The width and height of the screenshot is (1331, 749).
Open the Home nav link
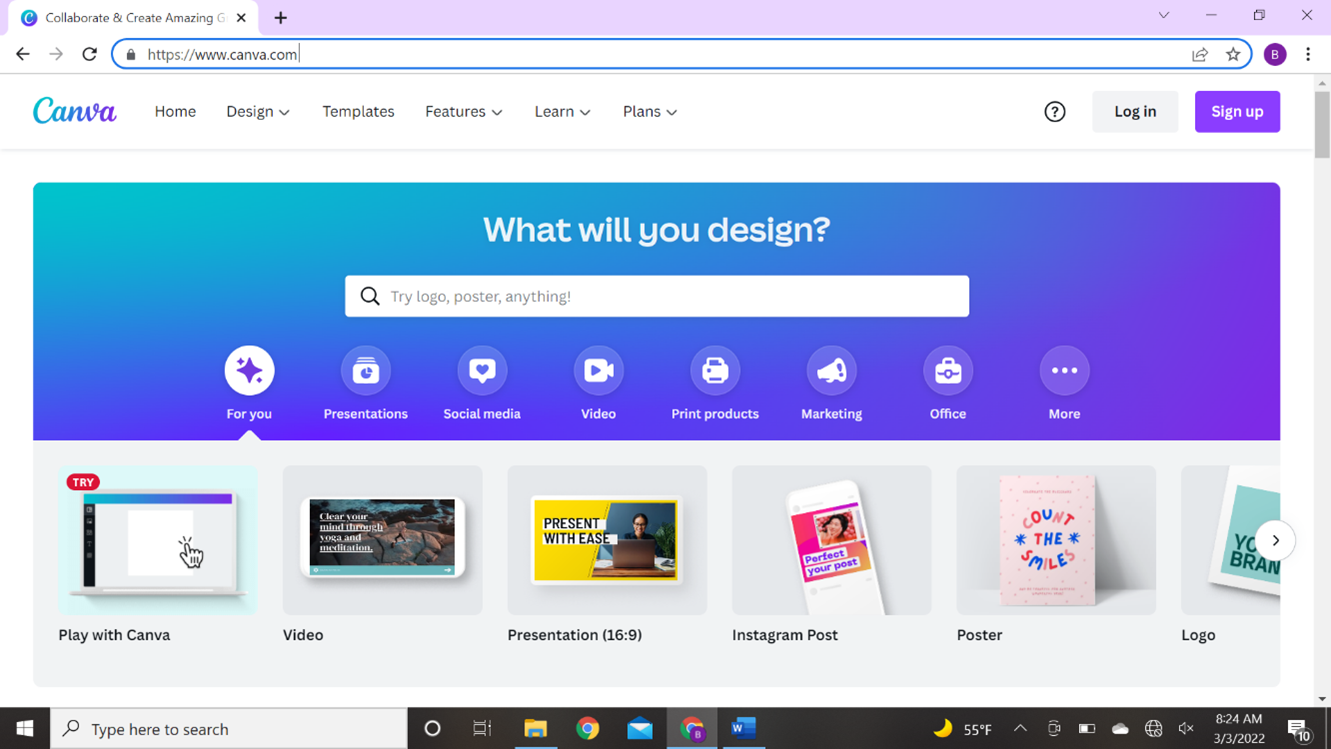(x=175, y=112)
